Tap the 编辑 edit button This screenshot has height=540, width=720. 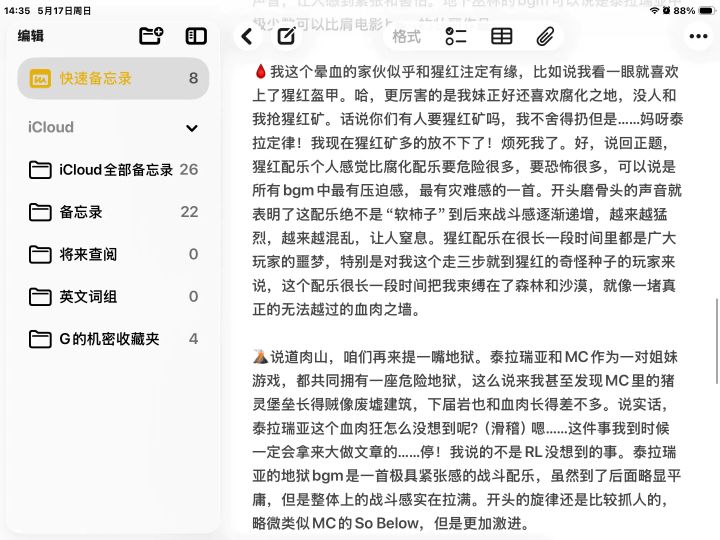(31, 36)
